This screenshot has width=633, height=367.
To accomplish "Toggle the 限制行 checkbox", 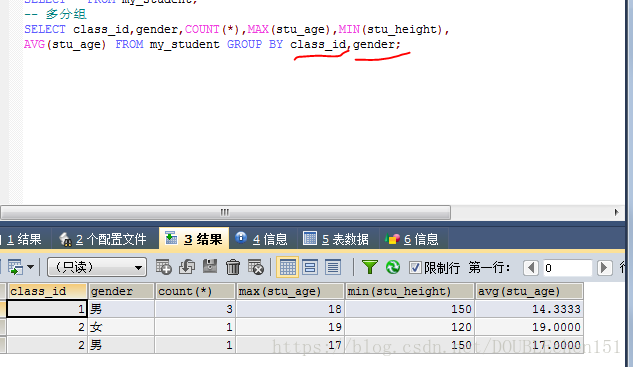I will point(415,268).
